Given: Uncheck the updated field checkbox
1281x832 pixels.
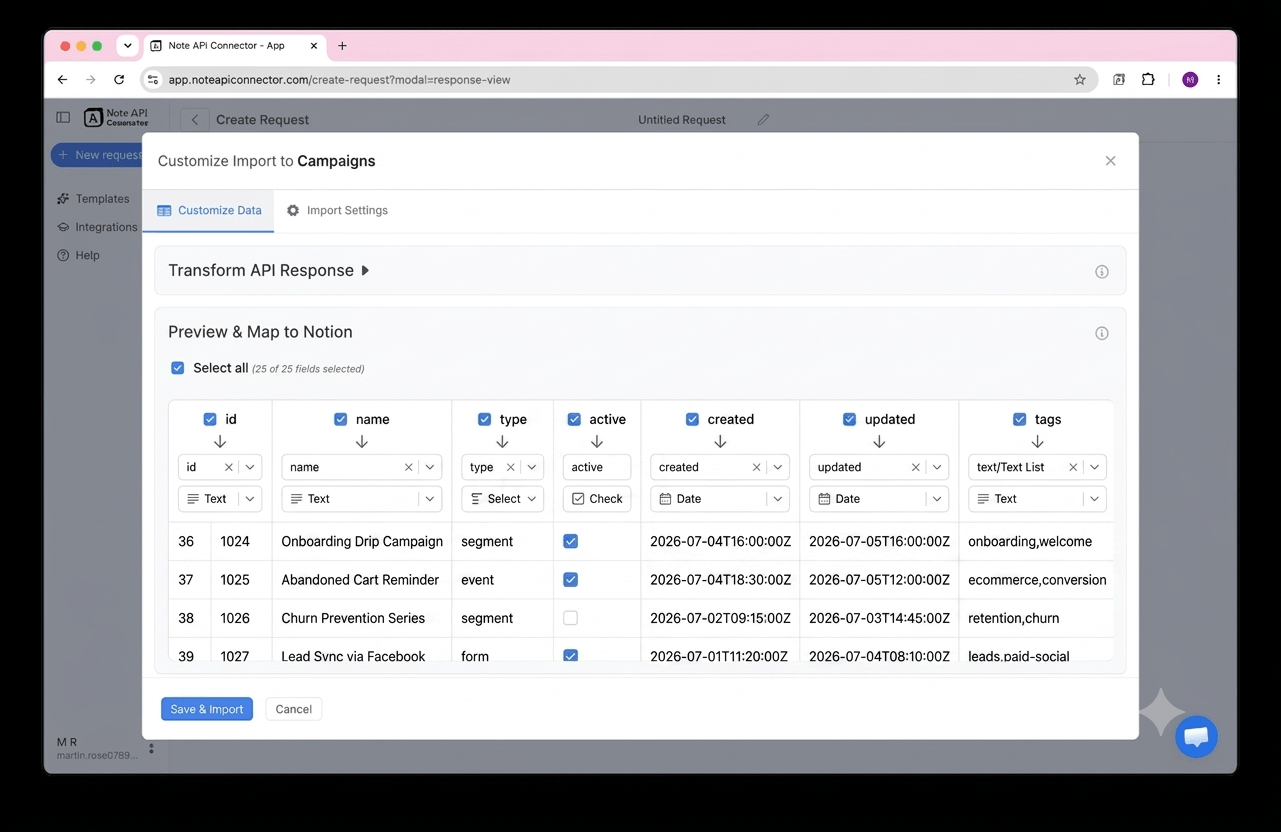Looking at the screenshot, I should (850, 419).
